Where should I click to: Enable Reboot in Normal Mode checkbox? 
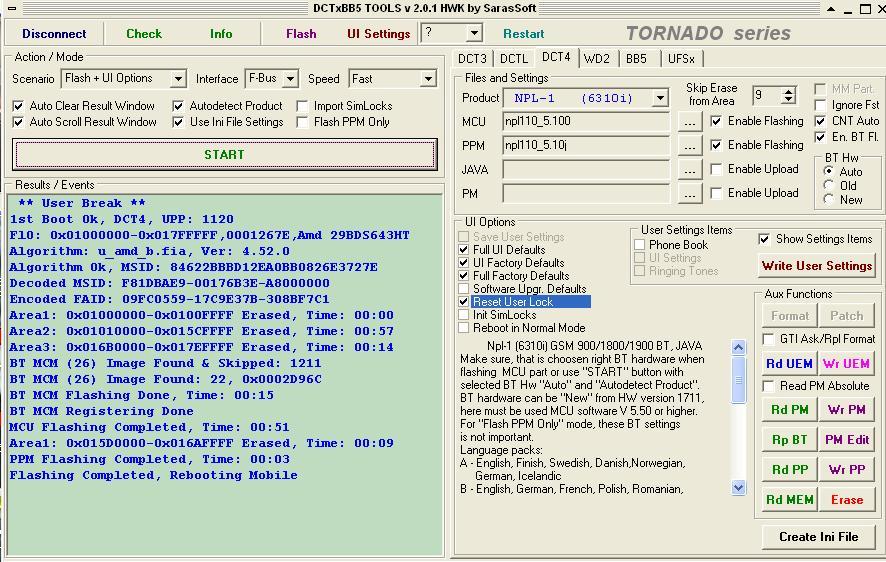[463, 328]
